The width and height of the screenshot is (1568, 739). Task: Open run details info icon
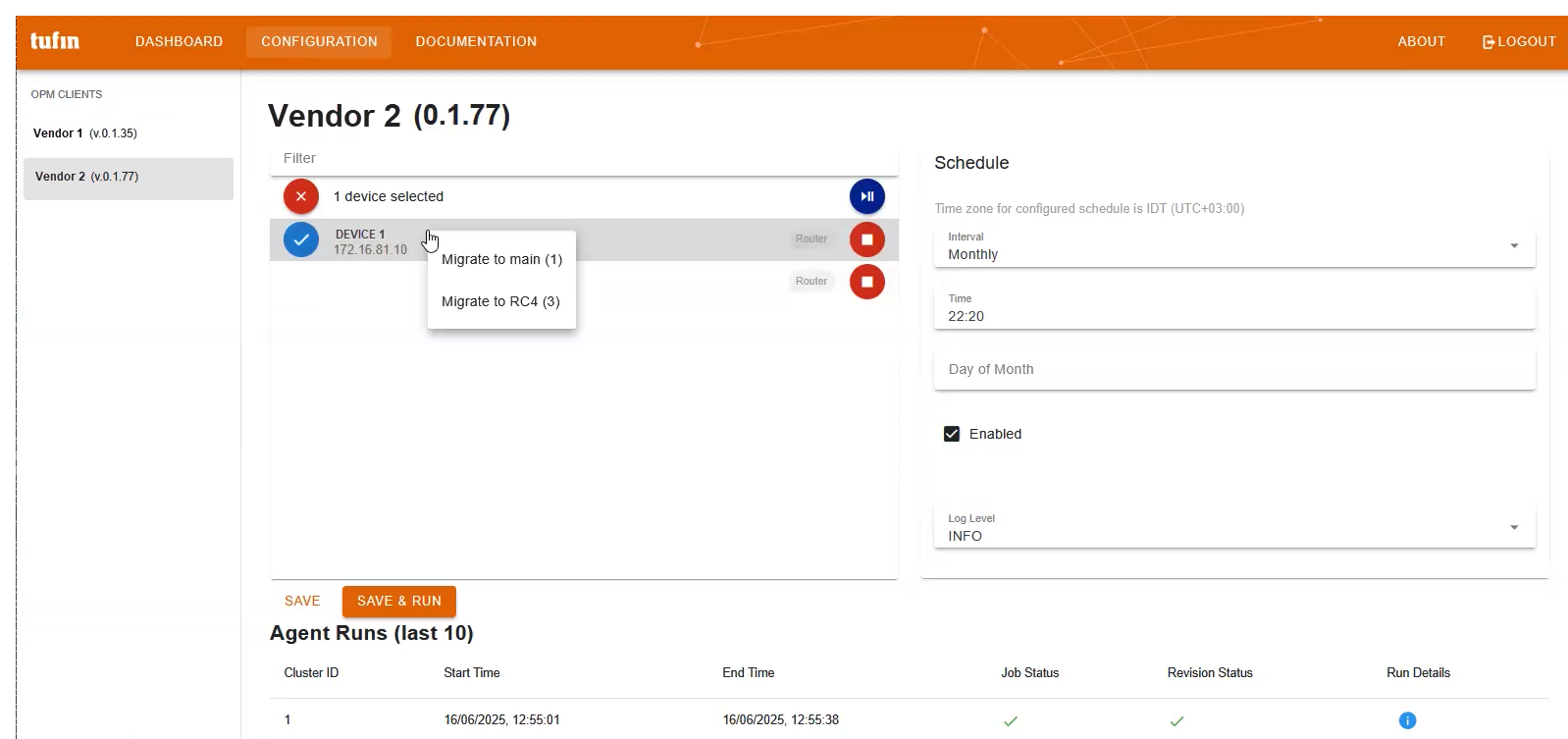(x=1406, y=720)
